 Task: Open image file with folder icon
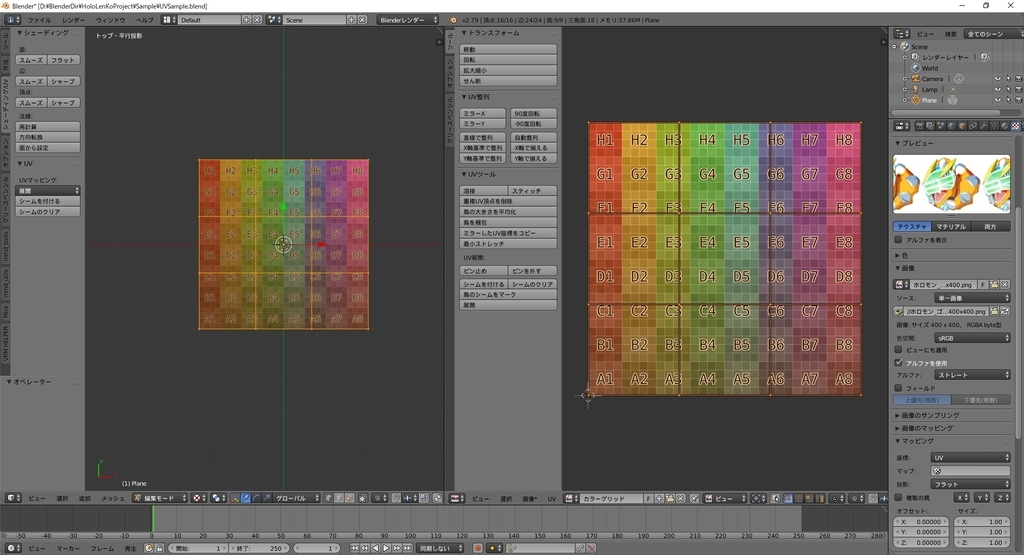(669, 498)
